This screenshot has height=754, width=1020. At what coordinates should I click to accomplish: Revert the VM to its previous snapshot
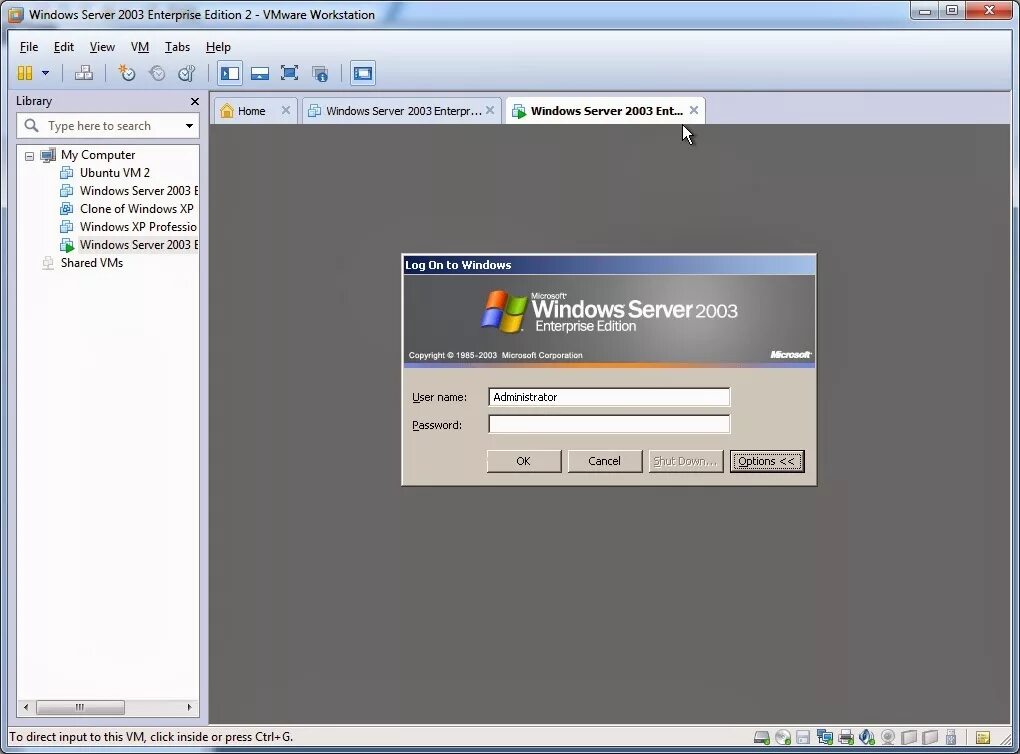pos(157,73)
